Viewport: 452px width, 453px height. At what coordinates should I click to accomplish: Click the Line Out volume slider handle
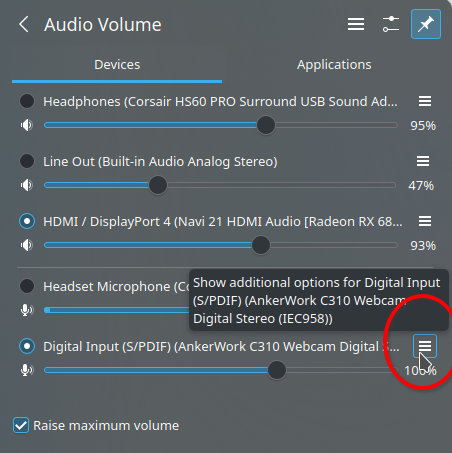tap(158, 185)
